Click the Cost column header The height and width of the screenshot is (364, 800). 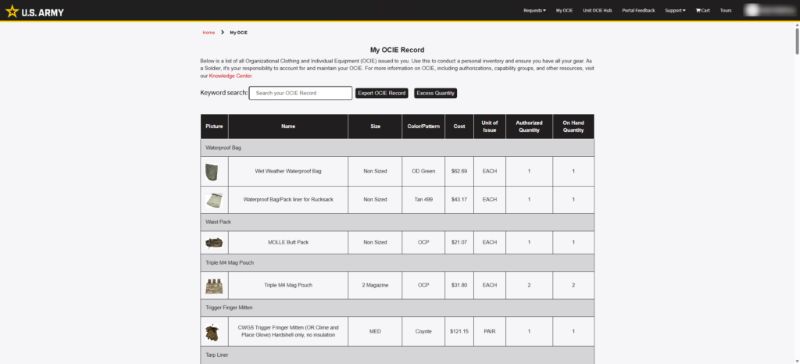pyautogui.click(x=459, y=127)
